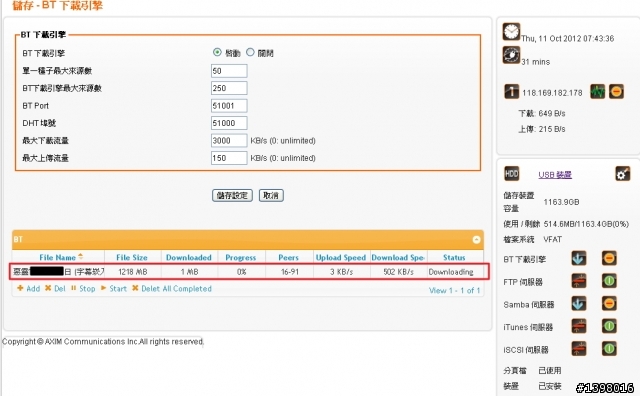Click Delet All Completed link
Screen dimensions: 640x396
[172, 289]
